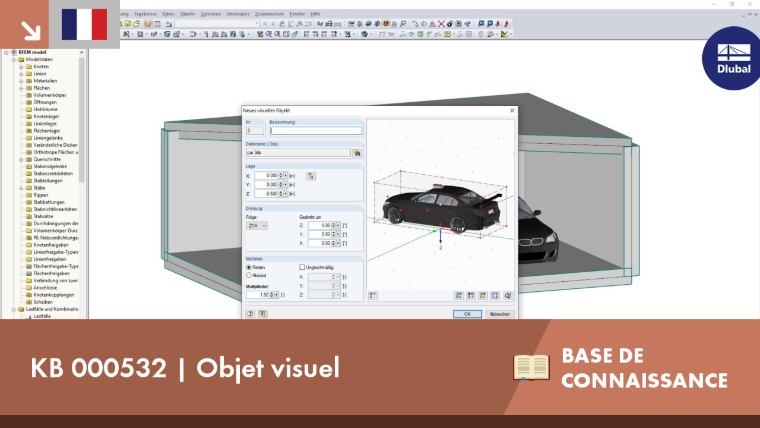Open the Tabelle menu
The image size is (760, 428).
pos(187,14)
